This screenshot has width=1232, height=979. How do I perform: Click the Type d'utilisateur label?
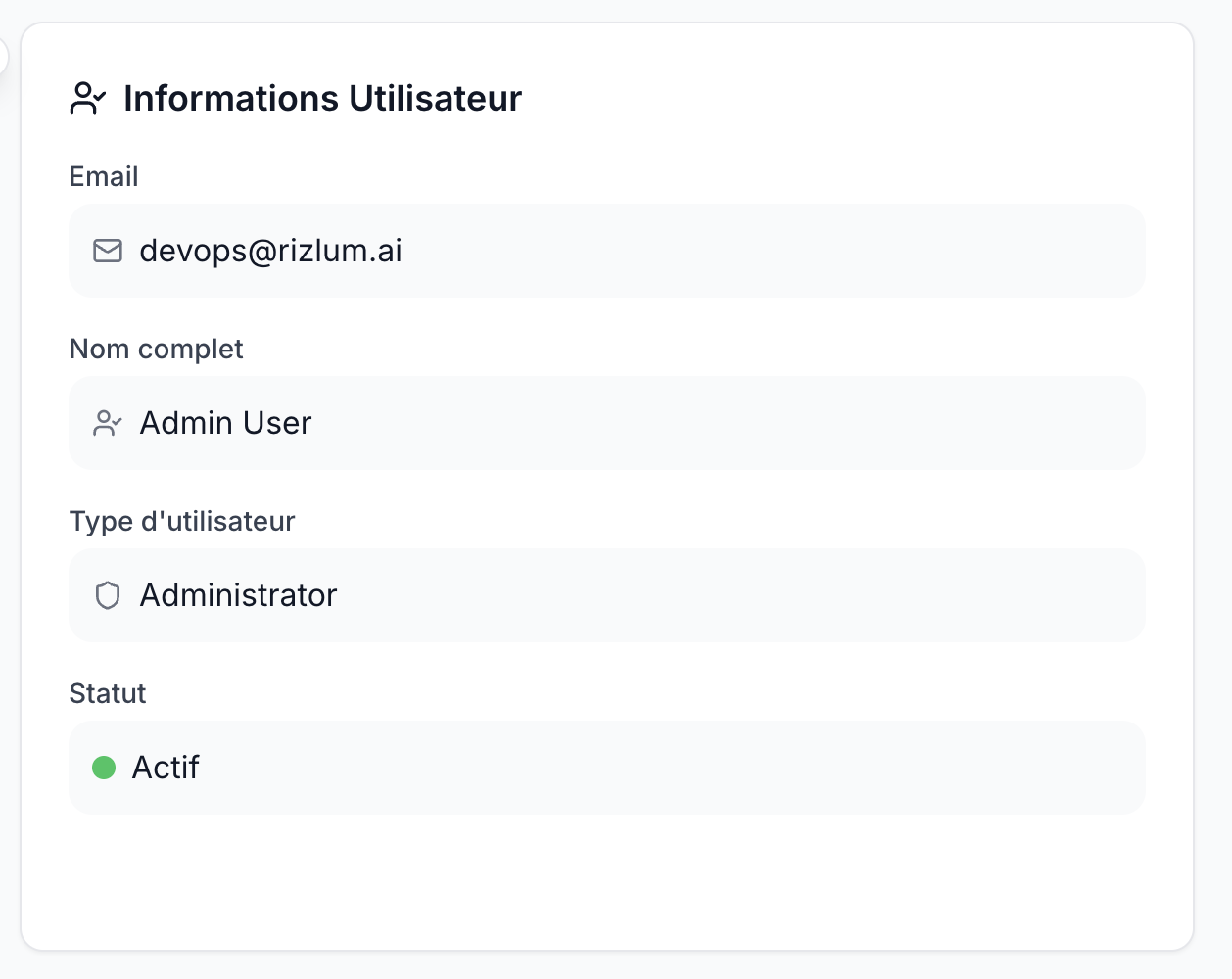tap(182, 521)
